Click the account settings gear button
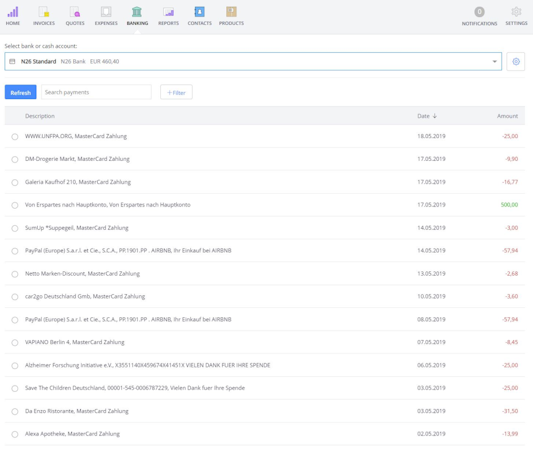 516,62
